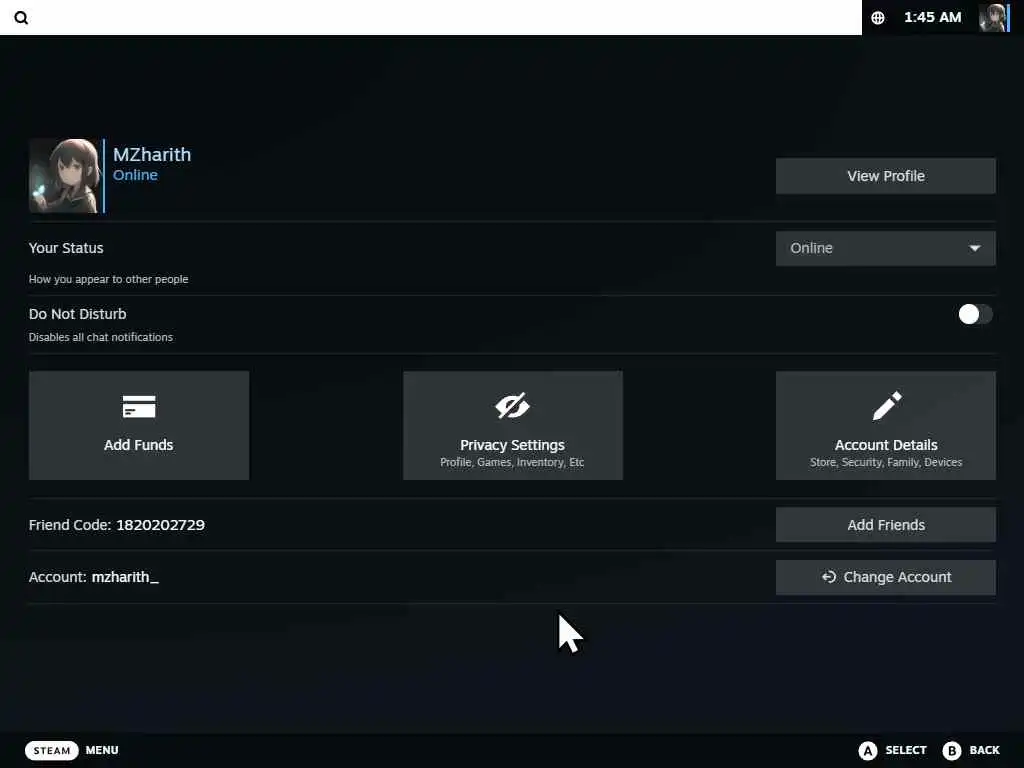Click the Friend Code 1820202729 text
Image resolution: width=1024 pixels, height=768 pixels.
point(117,525)
